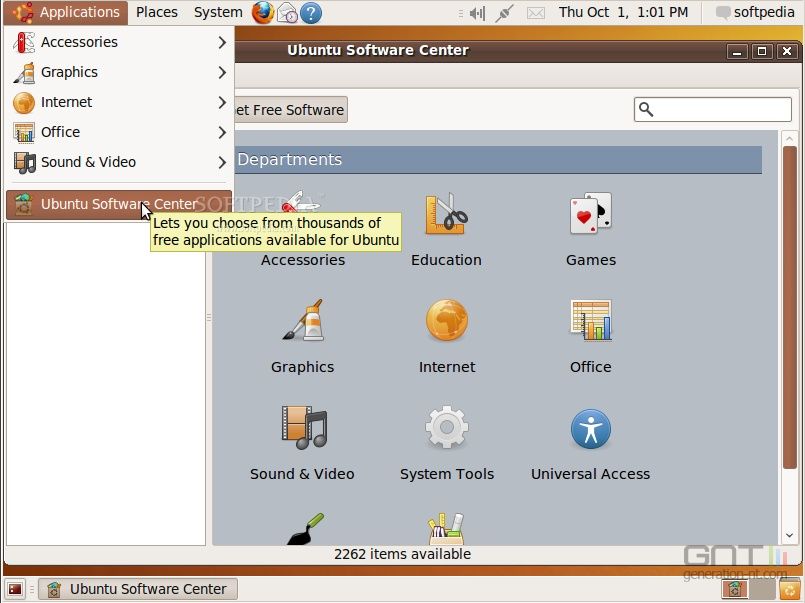Image resolution: width=805 pixels, height=603 pixels.
Task: Click the Accessories department label
Action: [303, 260]
